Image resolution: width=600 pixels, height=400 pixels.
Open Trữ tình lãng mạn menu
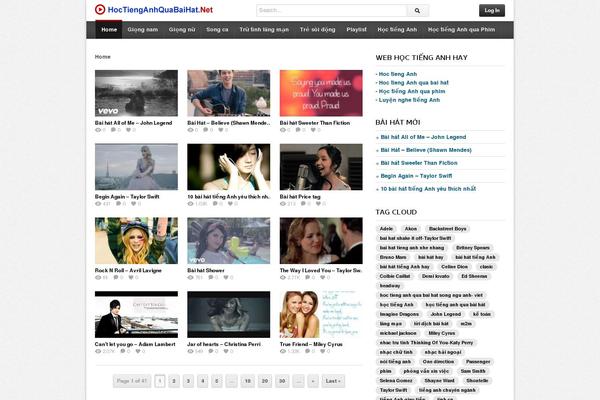264,29
